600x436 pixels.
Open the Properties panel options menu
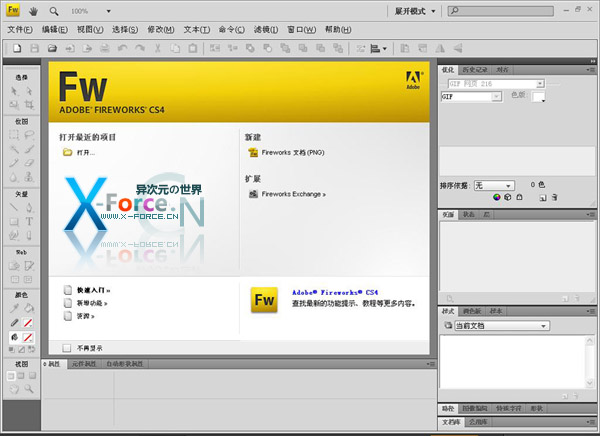tap(430, 364)
